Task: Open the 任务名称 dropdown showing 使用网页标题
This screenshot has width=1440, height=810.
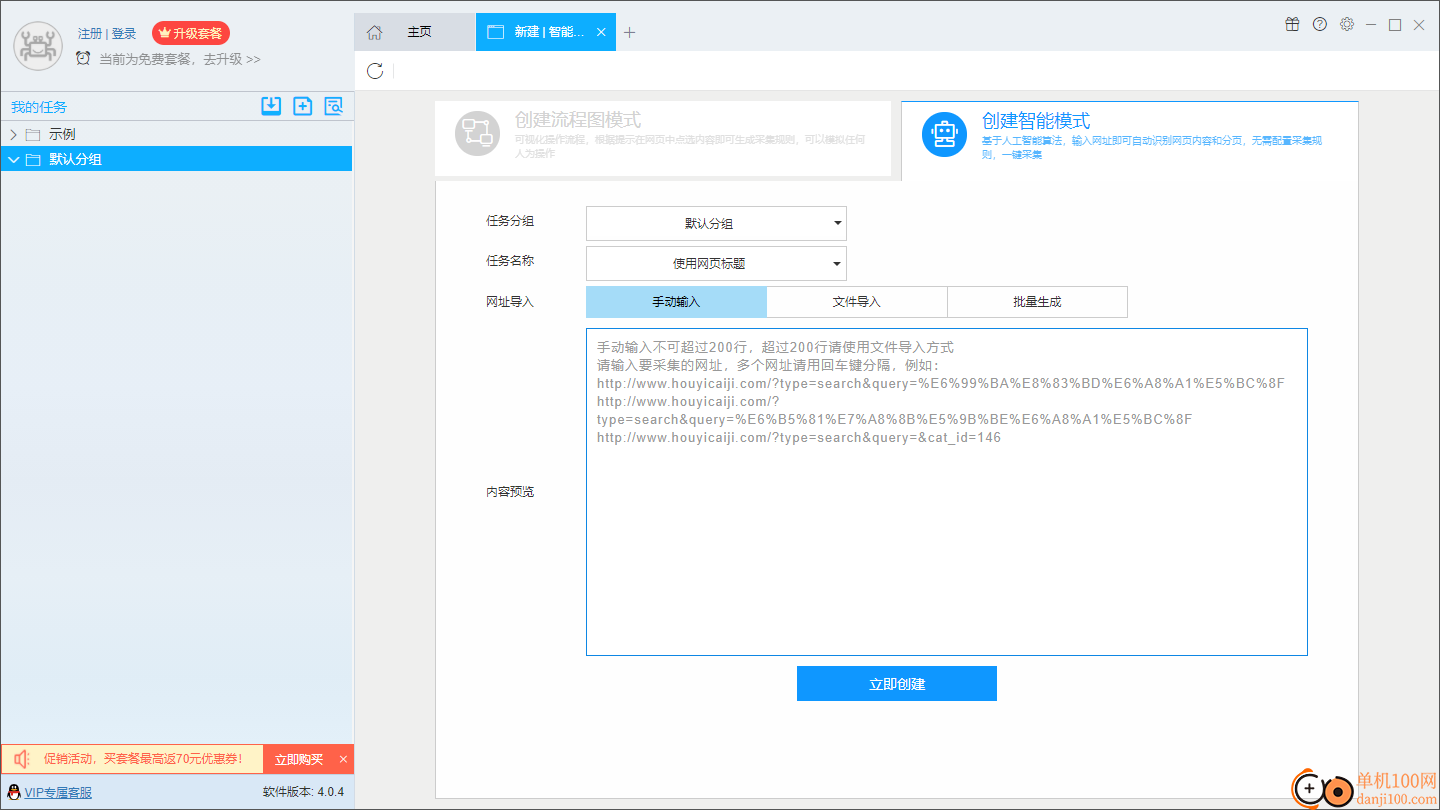Action: (716, 264)
